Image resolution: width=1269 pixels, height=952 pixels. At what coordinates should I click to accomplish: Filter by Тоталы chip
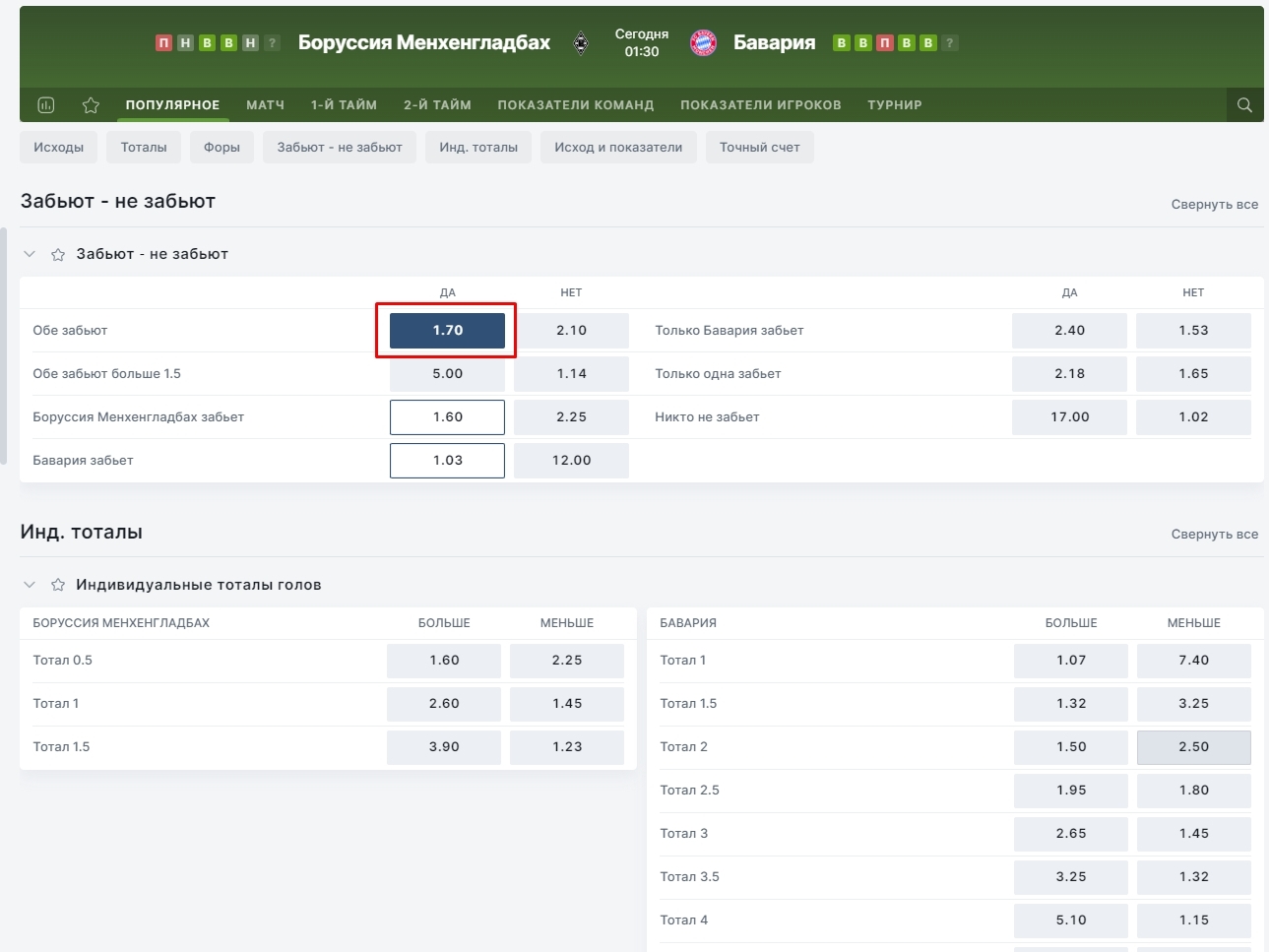144,148
